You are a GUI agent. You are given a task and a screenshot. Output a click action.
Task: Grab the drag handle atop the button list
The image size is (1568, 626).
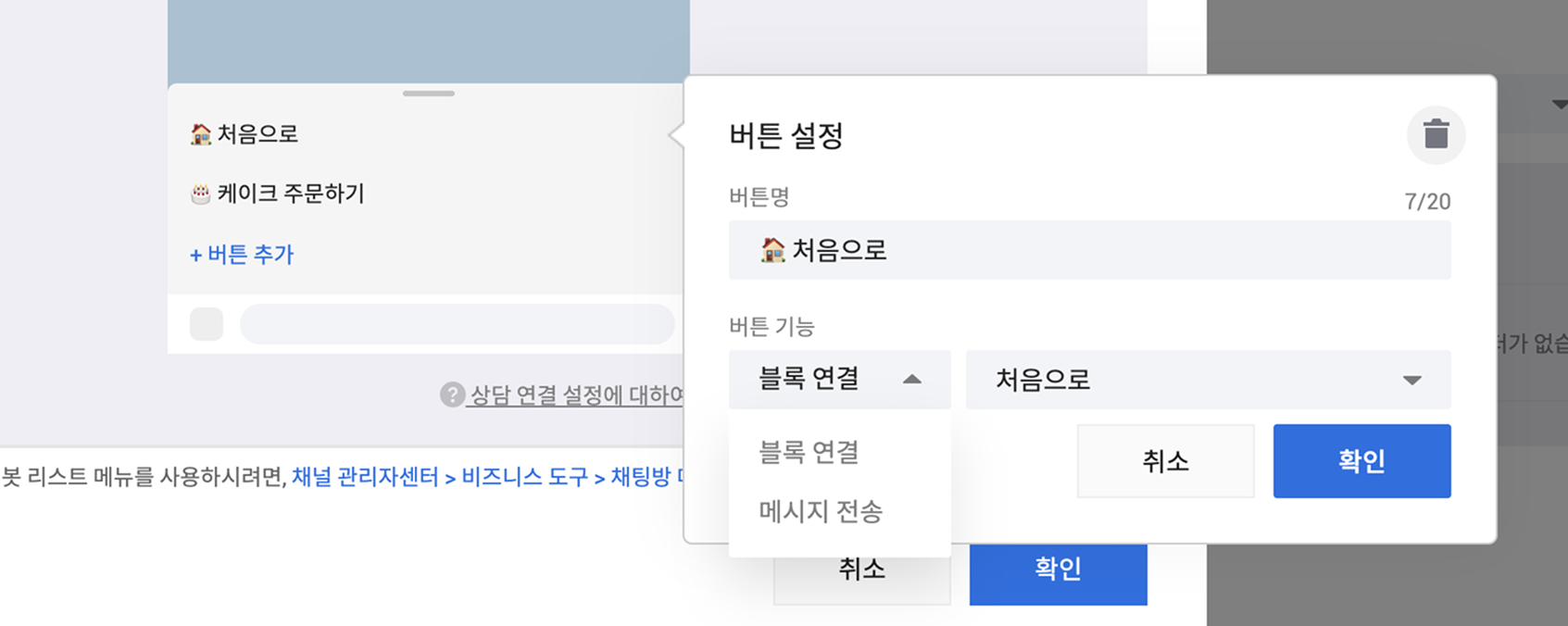tap(428, 94)
